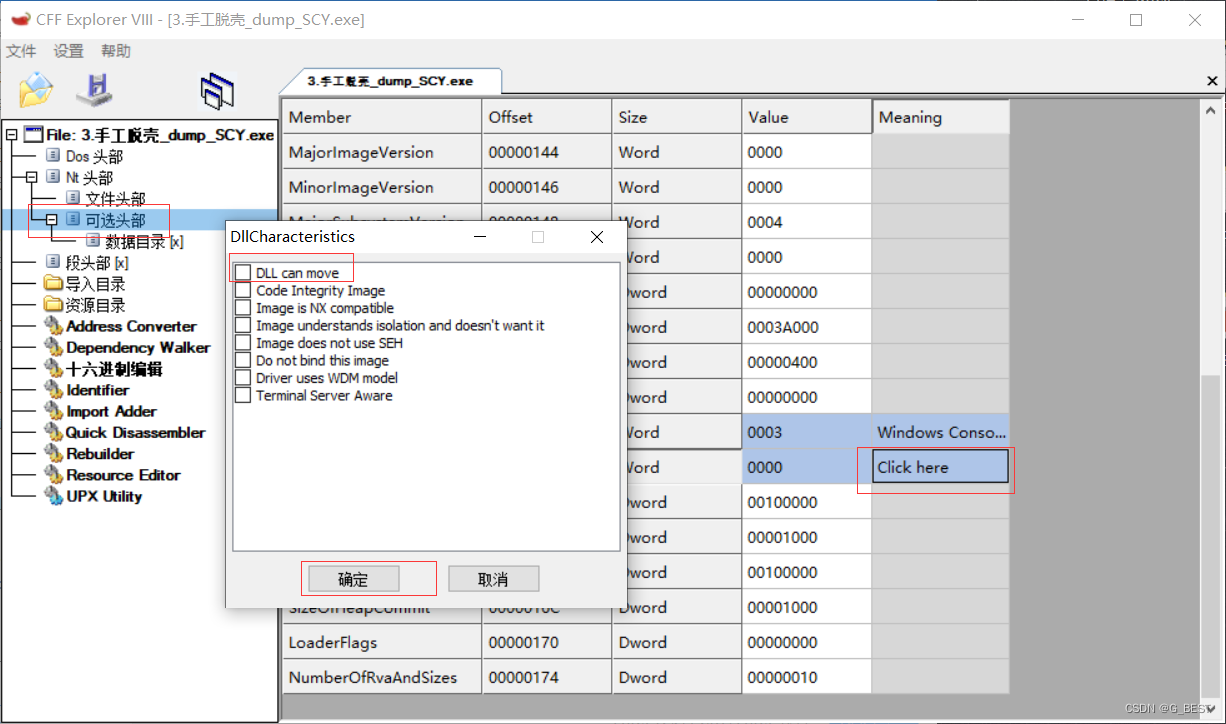Collapse the Nt 头部 tree node
The height and width of the screenshot is (724, 1226).
click(31, 177)
